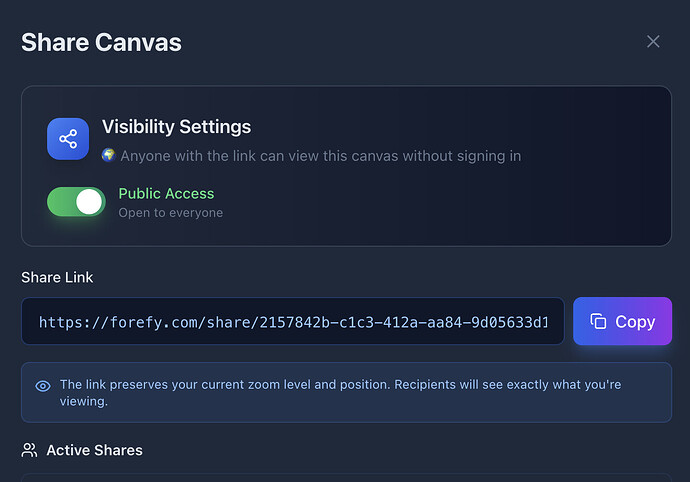Screen dimensions: 690x482
Task: Toggle the Public Access switch off
Action: click(x=76, y=202)
